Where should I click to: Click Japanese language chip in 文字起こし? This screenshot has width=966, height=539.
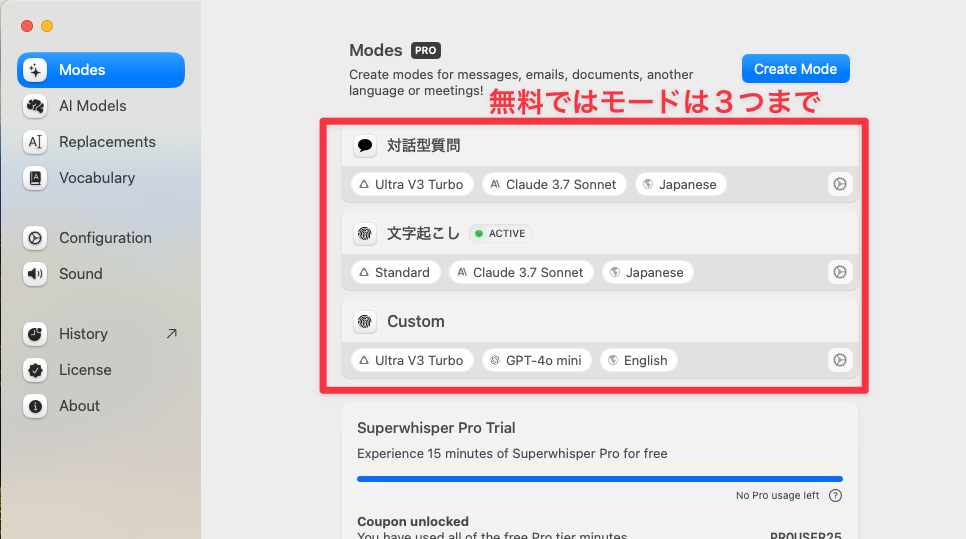[x=647, y=272]
